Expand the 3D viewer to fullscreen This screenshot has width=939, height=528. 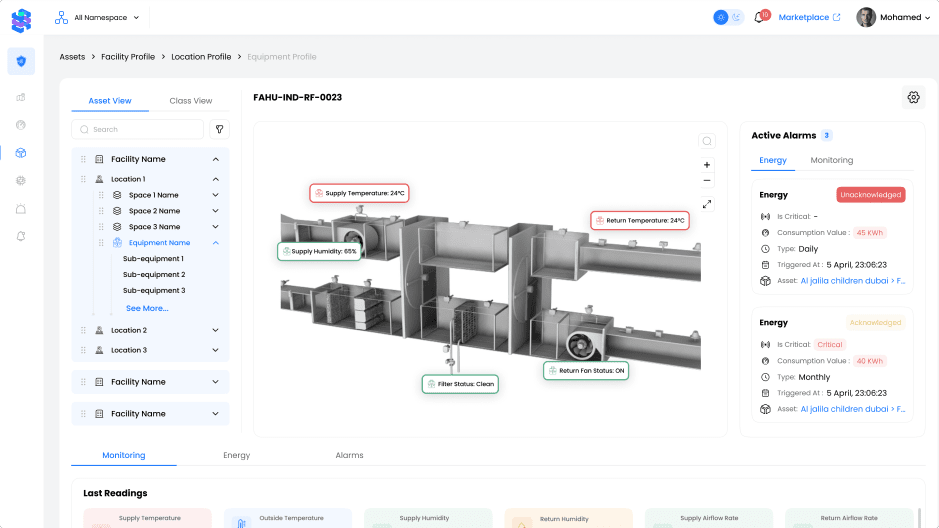click(x=707, y=204)
